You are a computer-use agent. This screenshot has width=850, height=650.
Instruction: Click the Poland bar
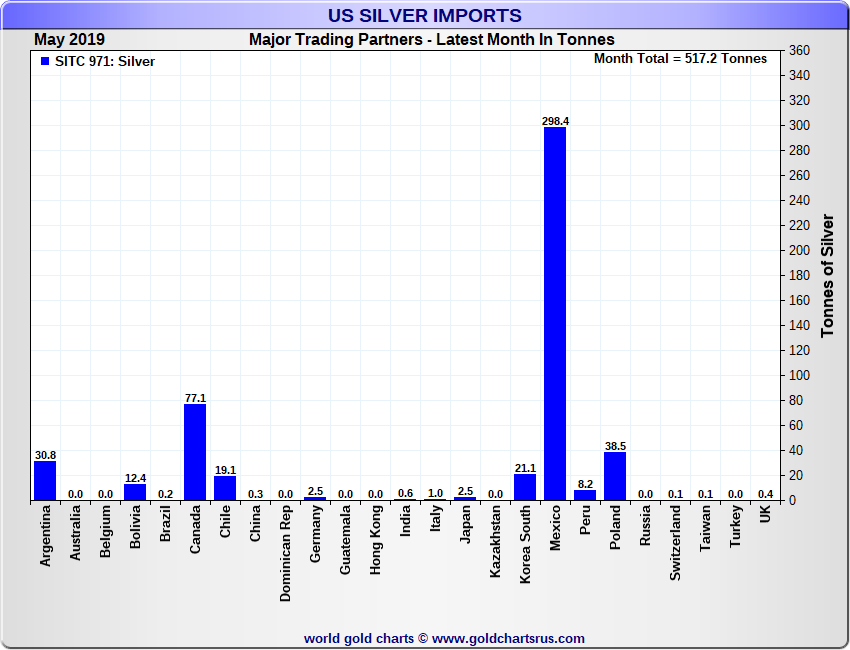(x=615, y=476)
